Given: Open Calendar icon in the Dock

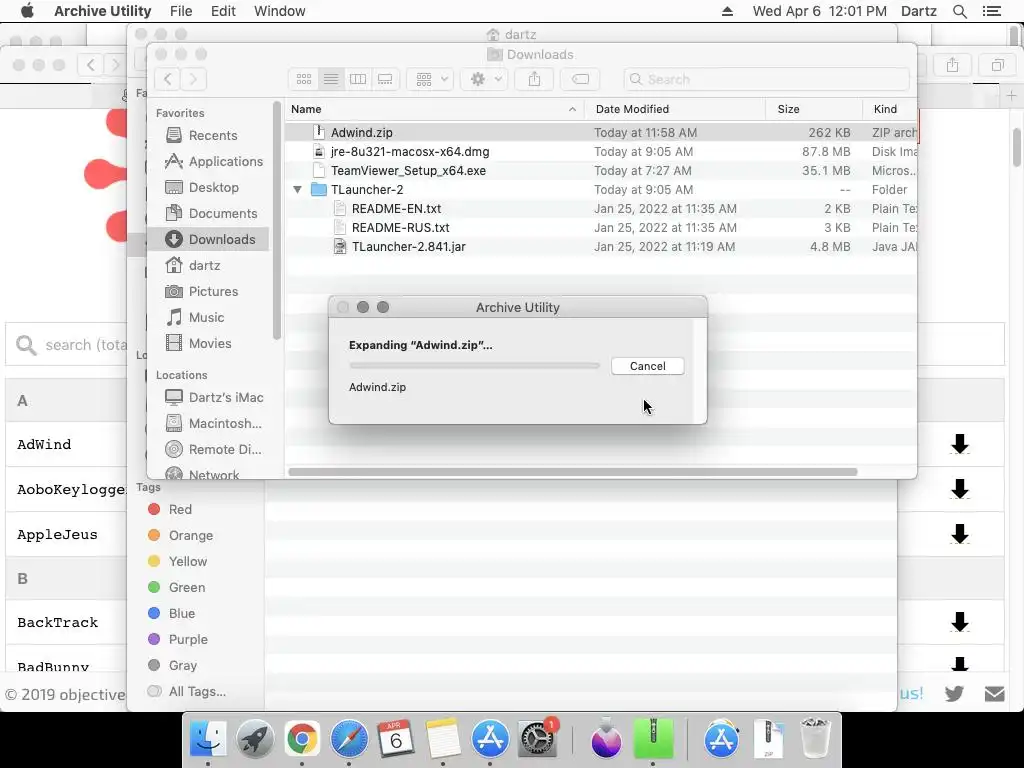Looking at the screenshot, I should point(396,739).
